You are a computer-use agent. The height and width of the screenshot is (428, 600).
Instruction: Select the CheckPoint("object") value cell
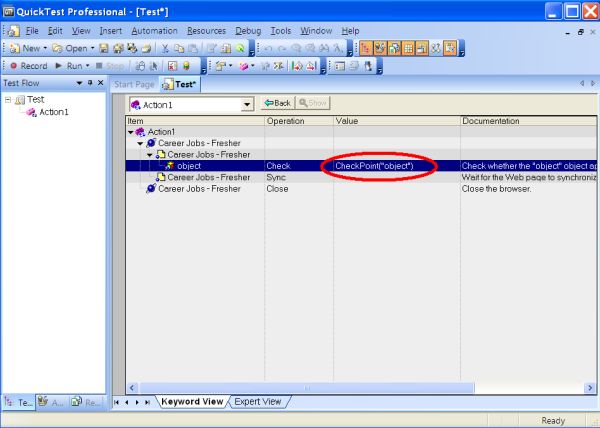pos(396,166)
